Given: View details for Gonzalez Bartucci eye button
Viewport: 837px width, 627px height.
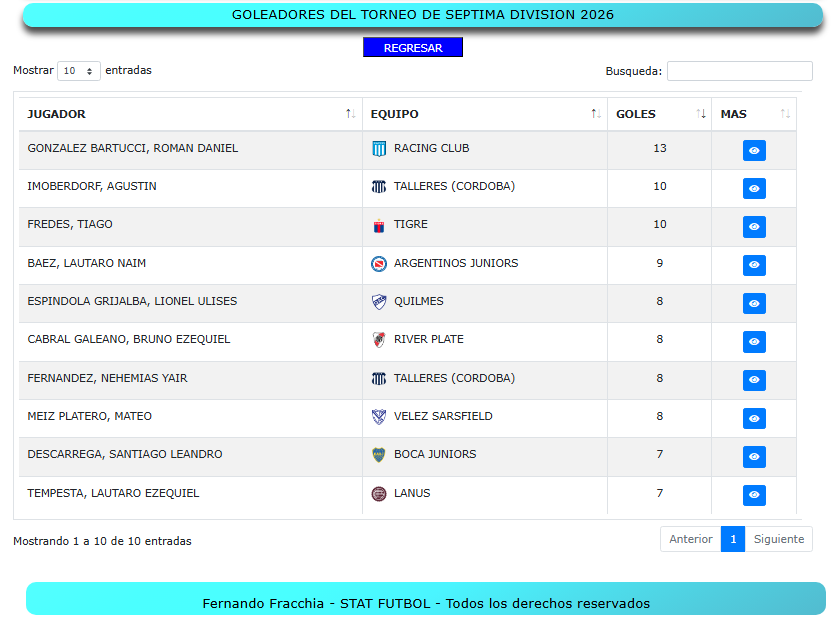Looking at the screenshot, I should tap(754, 150).
